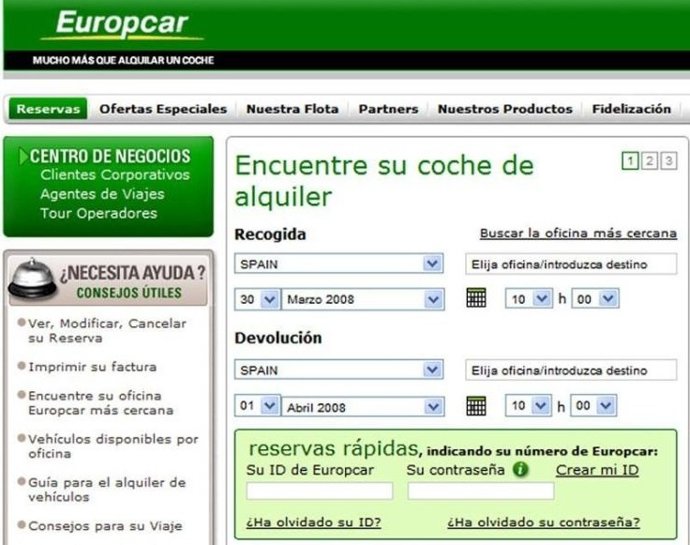This screenshot has width=690, height=545.
Task: Click ¿Ha olvidado su ID? link
Action: [x=313, y=522]
